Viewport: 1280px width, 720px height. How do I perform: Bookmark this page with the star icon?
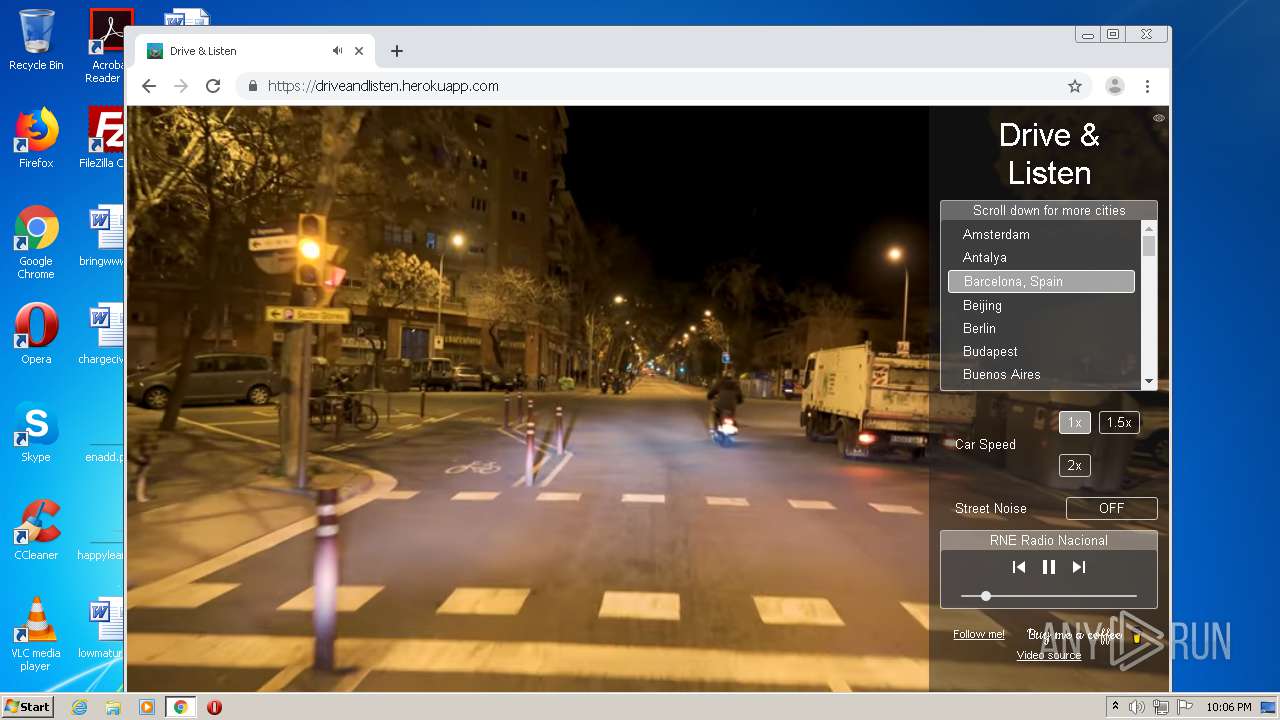coord(1075,86)
